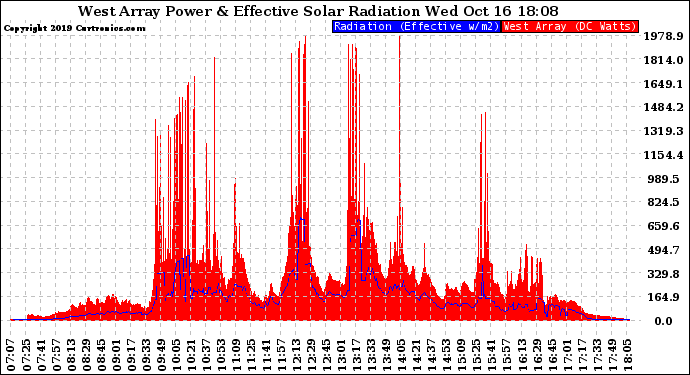690x375 pixels.
Task: Click the 16:45 time axis label
Action: point(551,355)
